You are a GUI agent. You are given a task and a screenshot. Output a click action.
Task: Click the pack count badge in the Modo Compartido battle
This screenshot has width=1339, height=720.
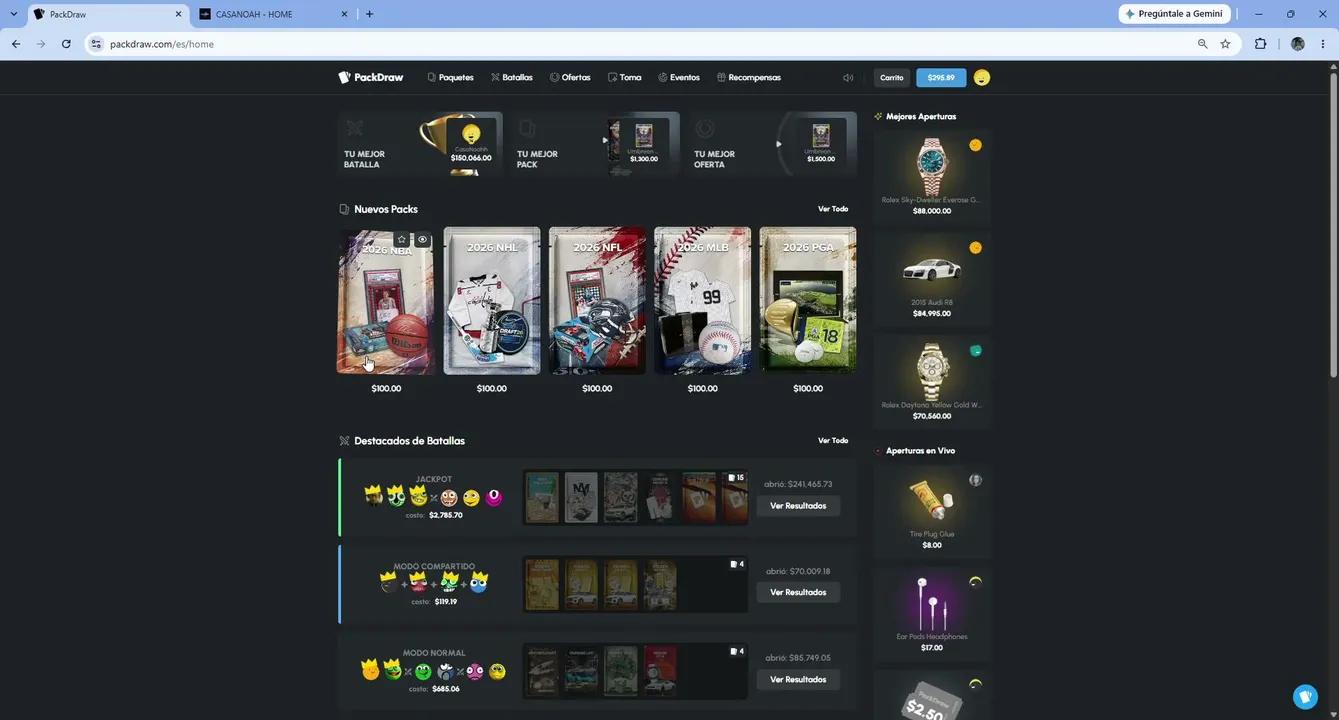[x=735, y=564]
